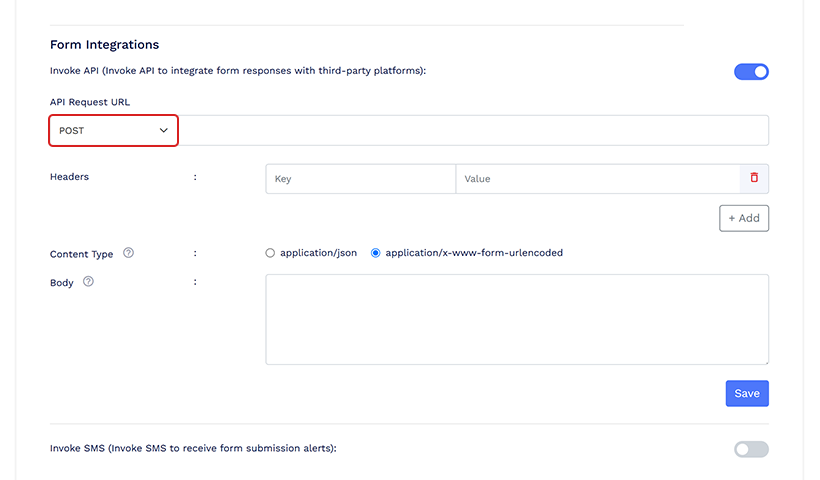Click the Invoke API description text
This screenshot has width=820, height=480.
[x=238, y=70]
